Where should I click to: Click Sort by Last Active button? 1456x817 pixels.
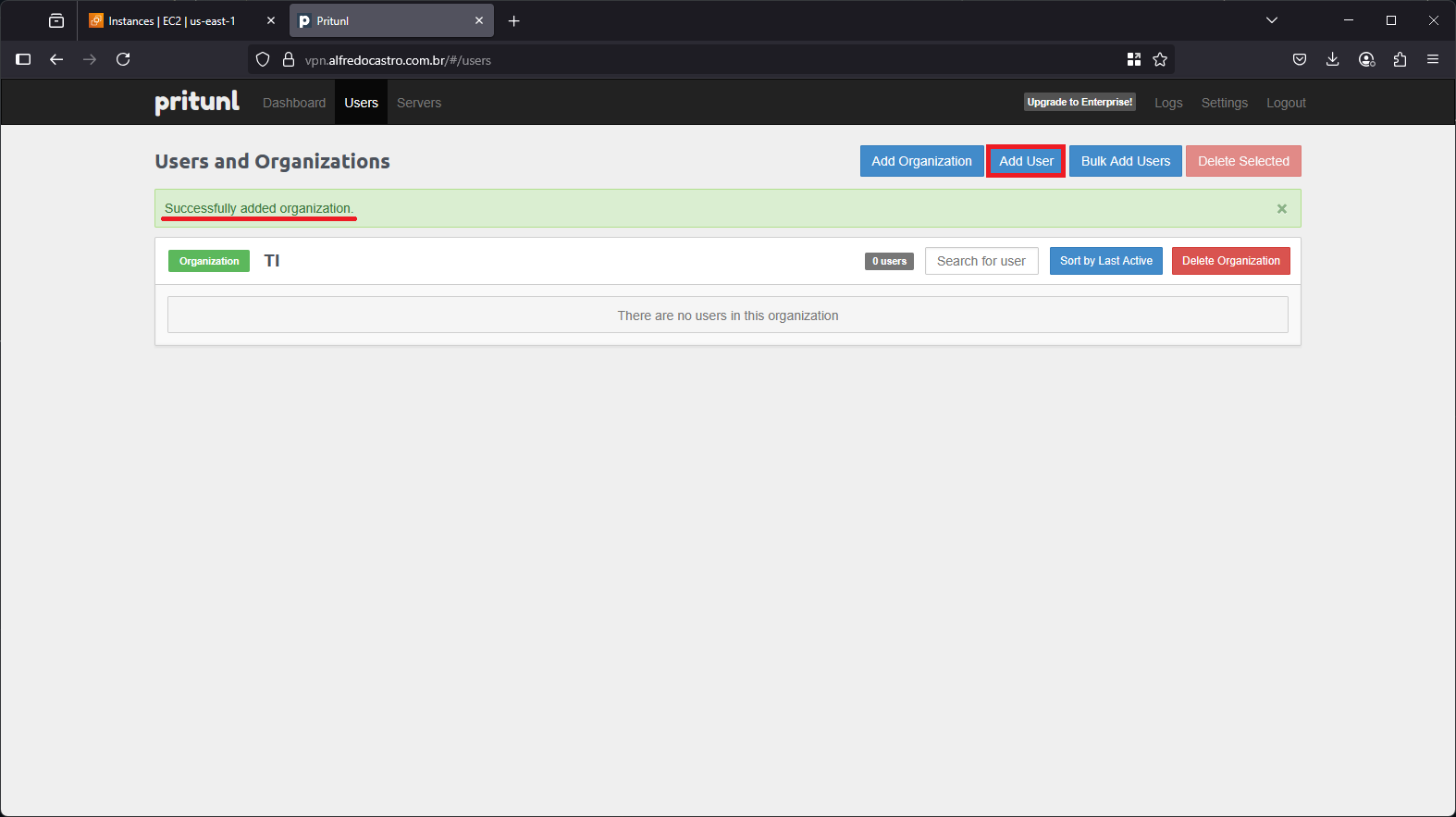pyautogui.click(x=1106, y=261)
